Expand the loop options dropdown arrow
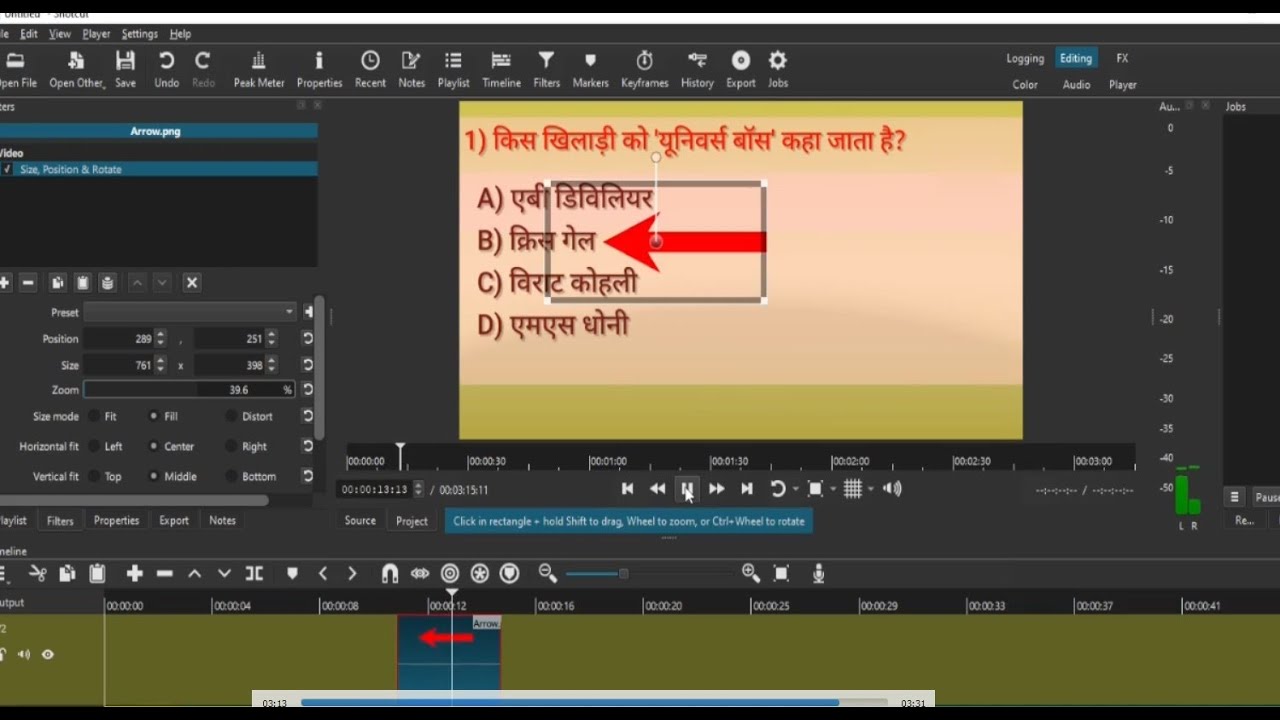1280x720 pixels. pos(796,489)
